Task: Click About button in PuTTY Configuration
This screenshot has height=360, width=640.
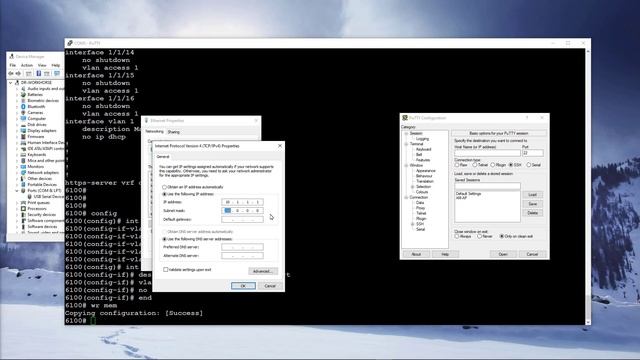Action: tap(416, 254)
